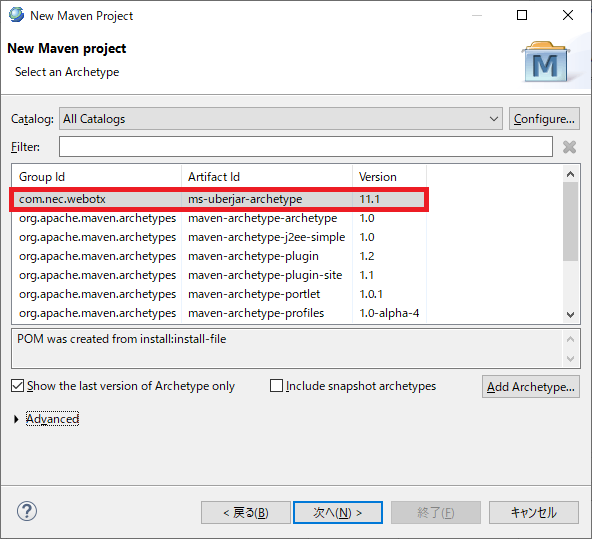Sort by the Version column header

tap(389, 177)
